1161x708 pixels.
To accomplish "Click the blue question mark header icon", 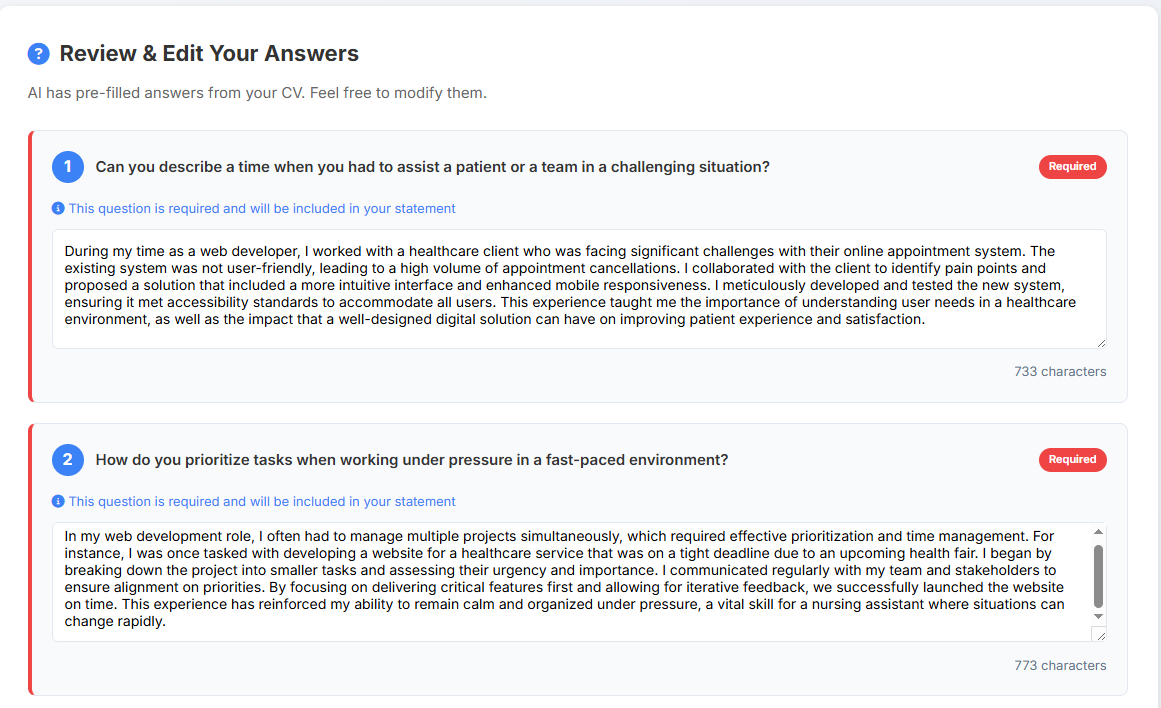I will coord(38,54).
